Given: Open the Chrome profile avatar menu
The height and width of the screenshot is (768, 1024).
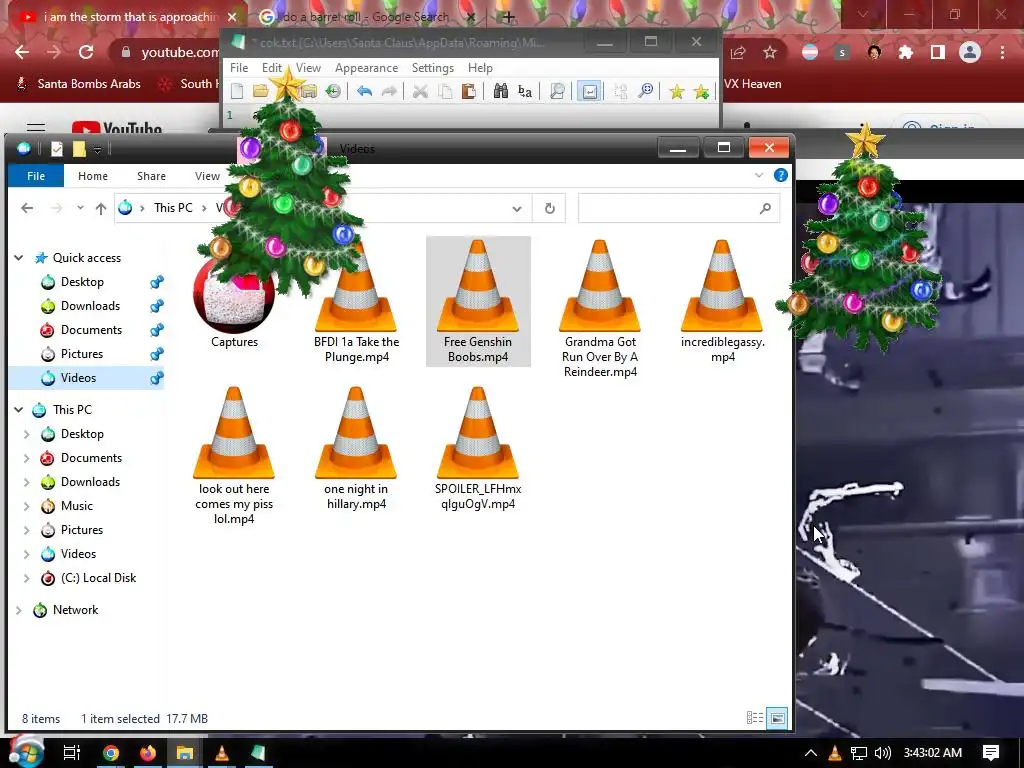Looking at the screenshot, I should [x=970, y=52].
